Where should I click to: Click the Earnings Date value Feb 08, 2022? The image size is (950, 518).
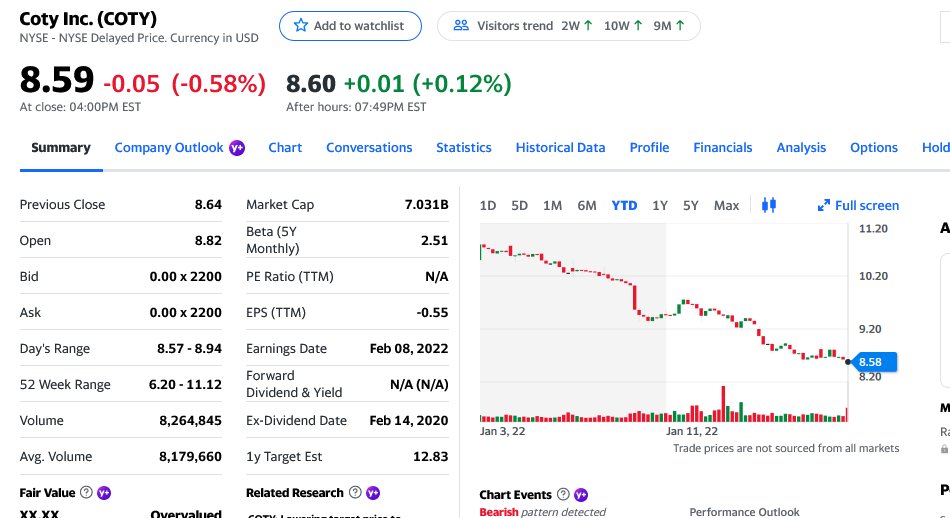coord(409,349)
